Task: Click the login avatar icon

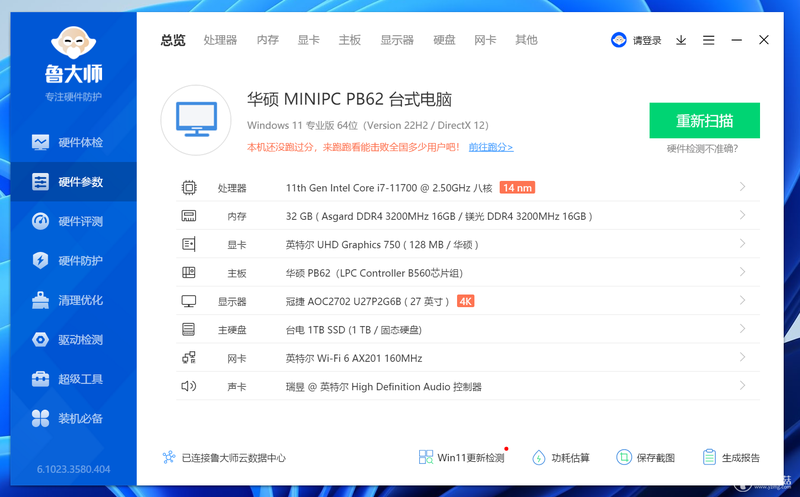Action: 618,40
